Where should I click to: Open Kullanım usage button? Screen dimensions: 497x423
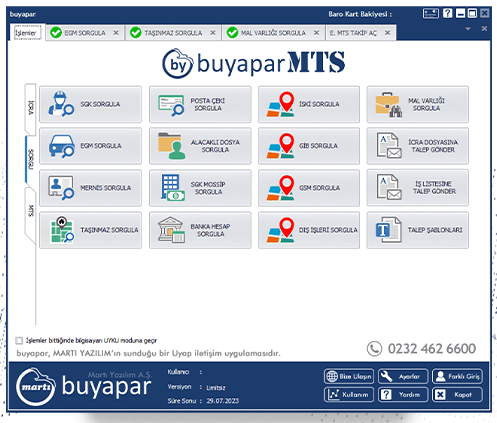click(349, 395)
